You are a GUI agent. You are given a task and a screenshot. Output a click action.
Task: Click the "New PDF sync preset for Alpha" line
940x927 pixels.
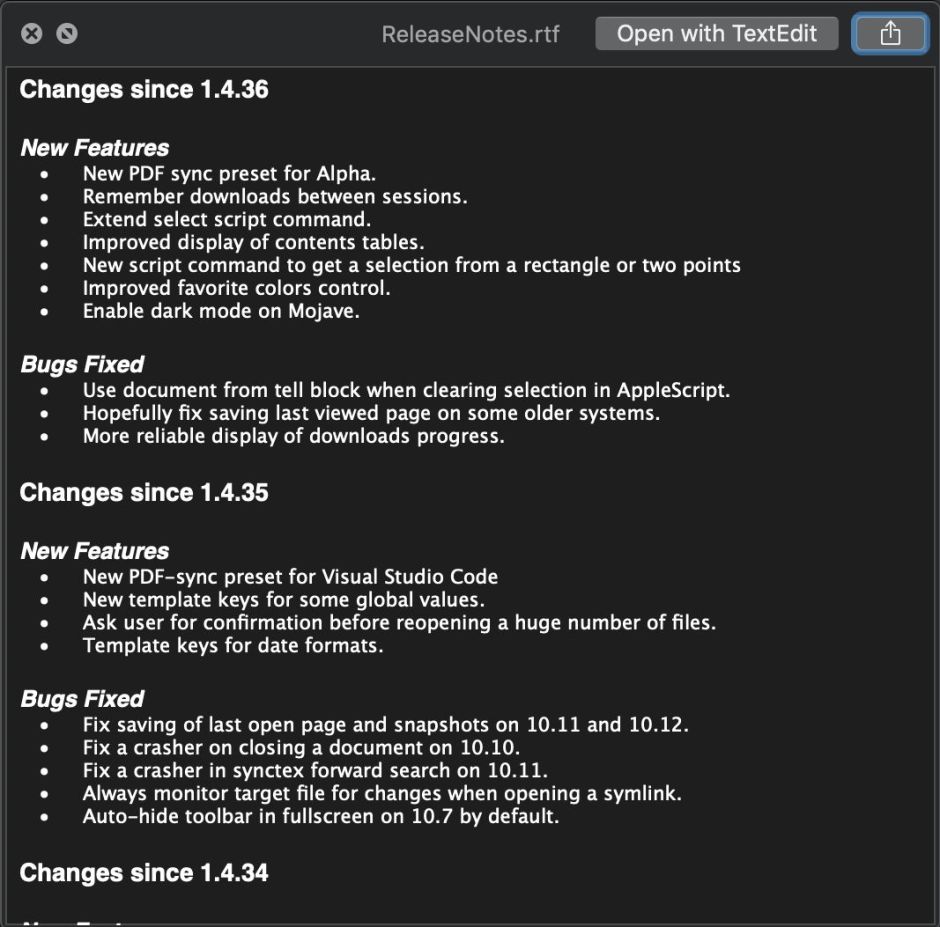coord(229,173)
